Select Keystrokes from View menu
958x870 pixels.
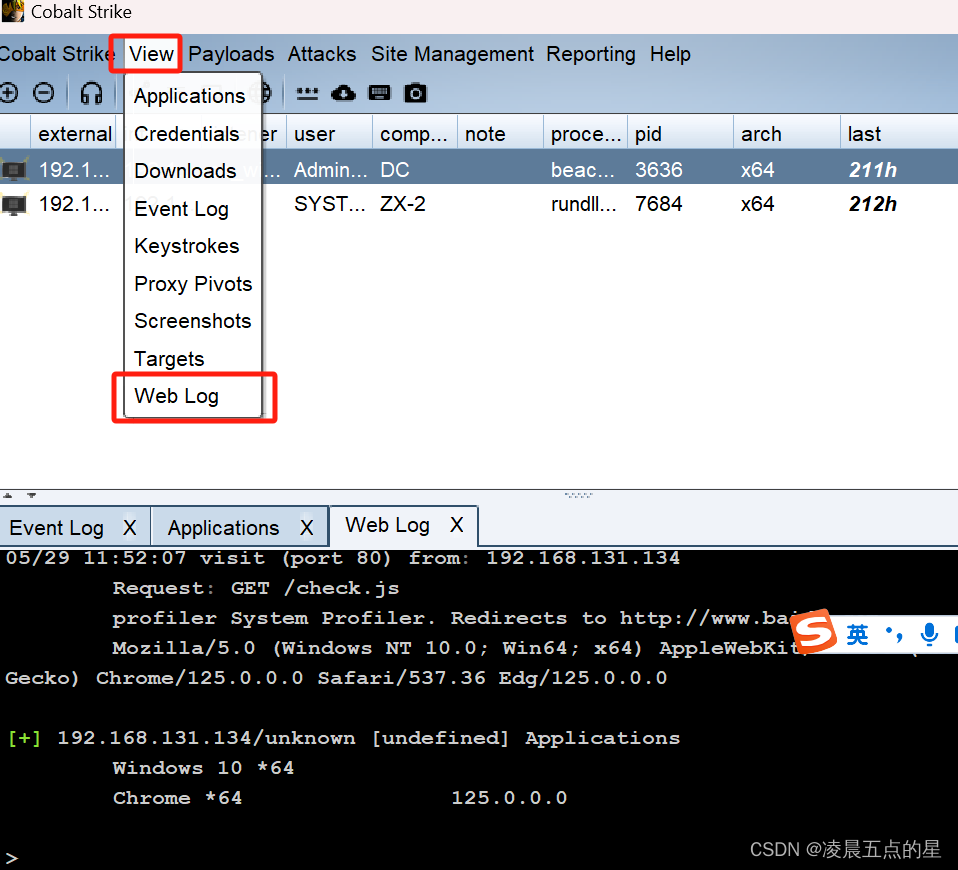[193, 246]
